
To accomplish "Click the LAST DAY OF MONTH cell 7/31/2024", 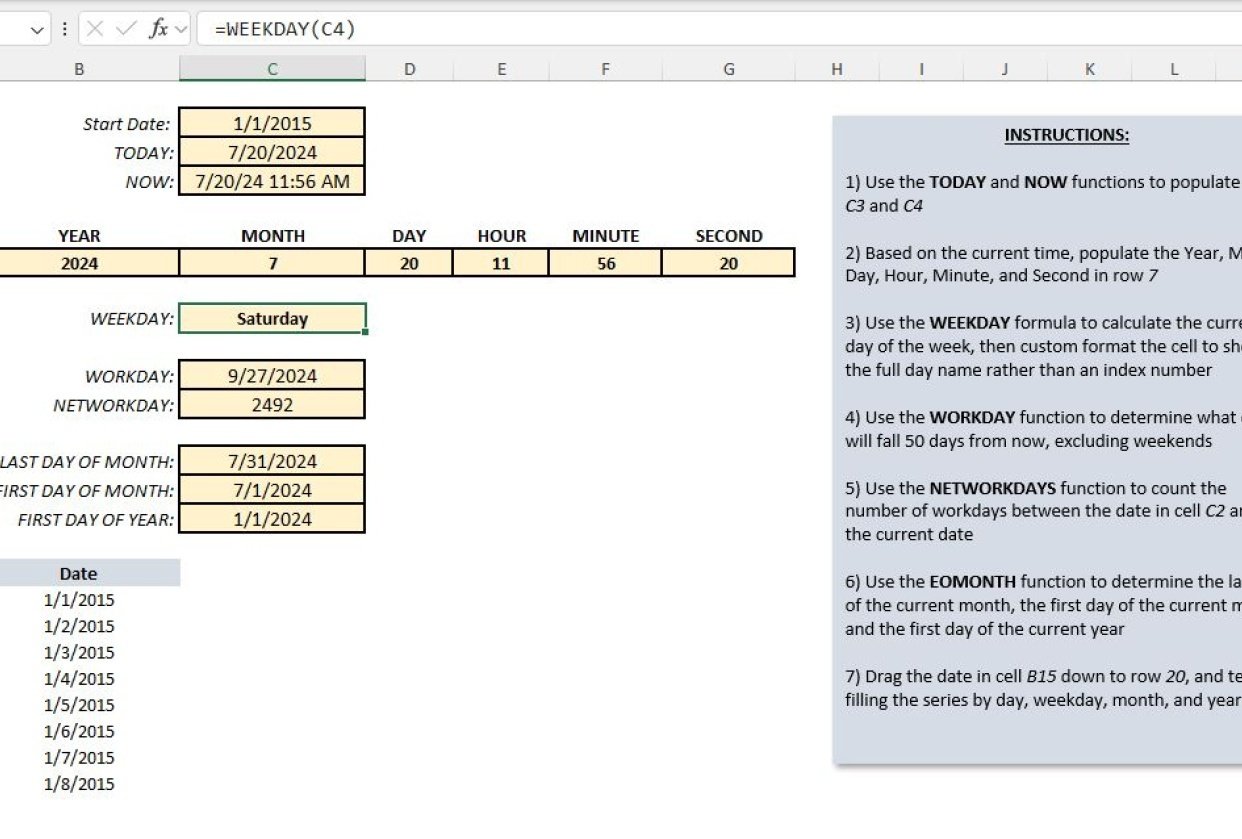I will [x=272, y=462].
